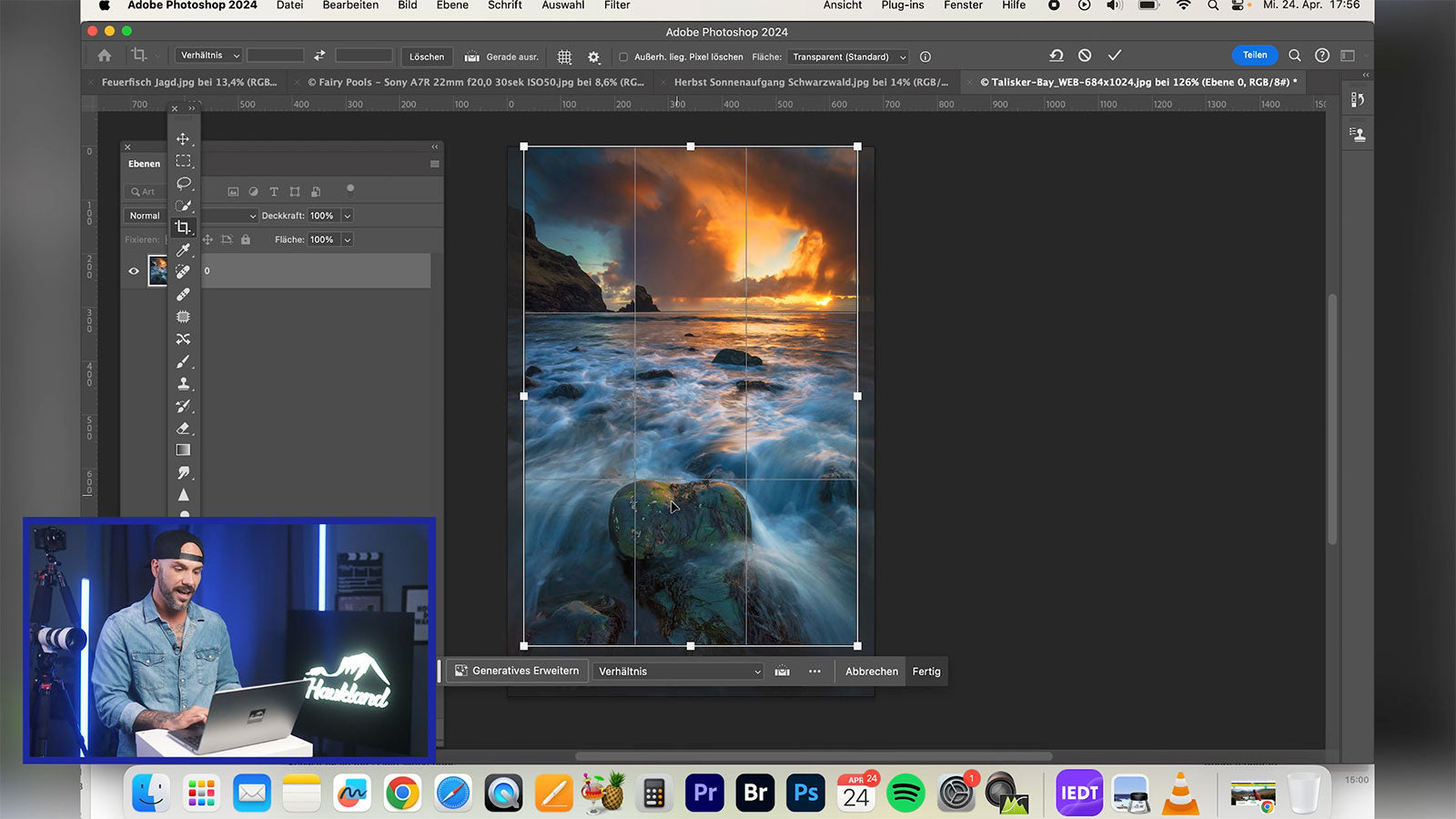Open additional crop settings gear
Screen dimensions: 1456x819
[x=593, y=56]
